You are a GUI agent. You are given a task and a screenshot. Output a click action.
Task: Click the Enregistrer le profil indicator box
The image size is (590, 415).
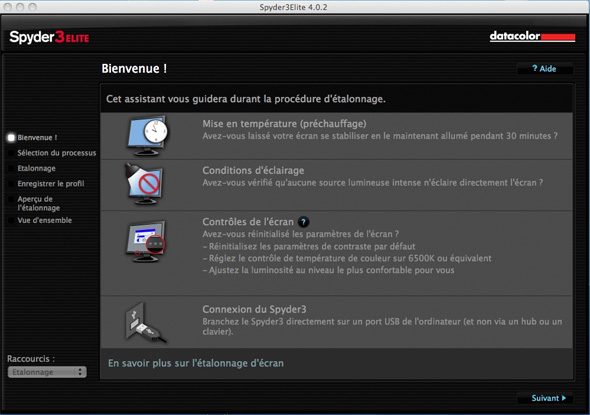pos(11,184)
